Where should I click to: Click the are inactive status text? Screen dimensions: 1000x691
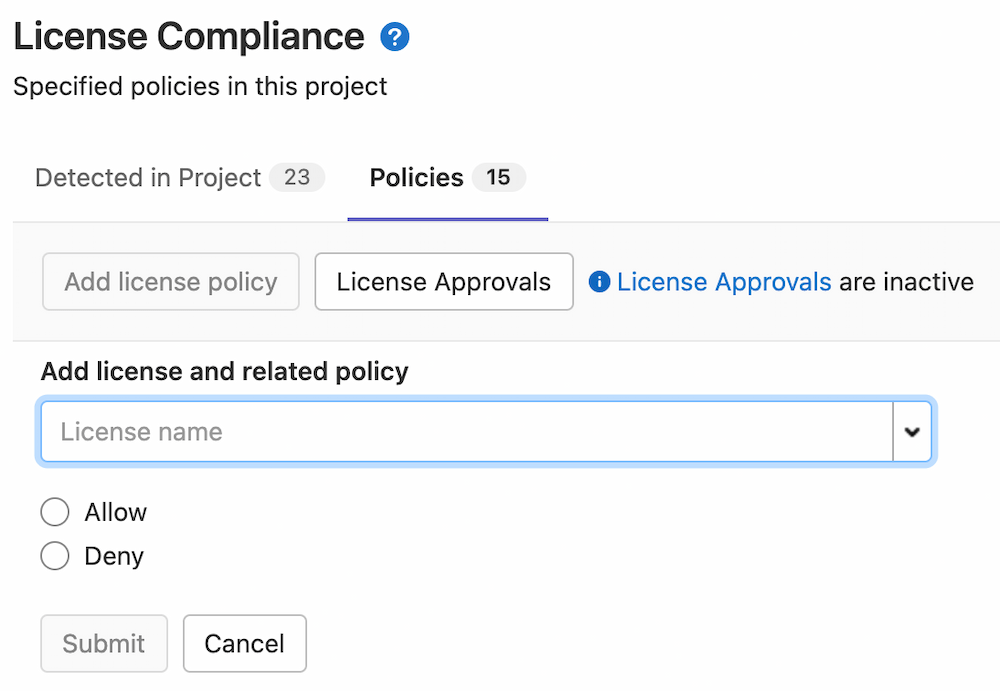tap(904, 281)
